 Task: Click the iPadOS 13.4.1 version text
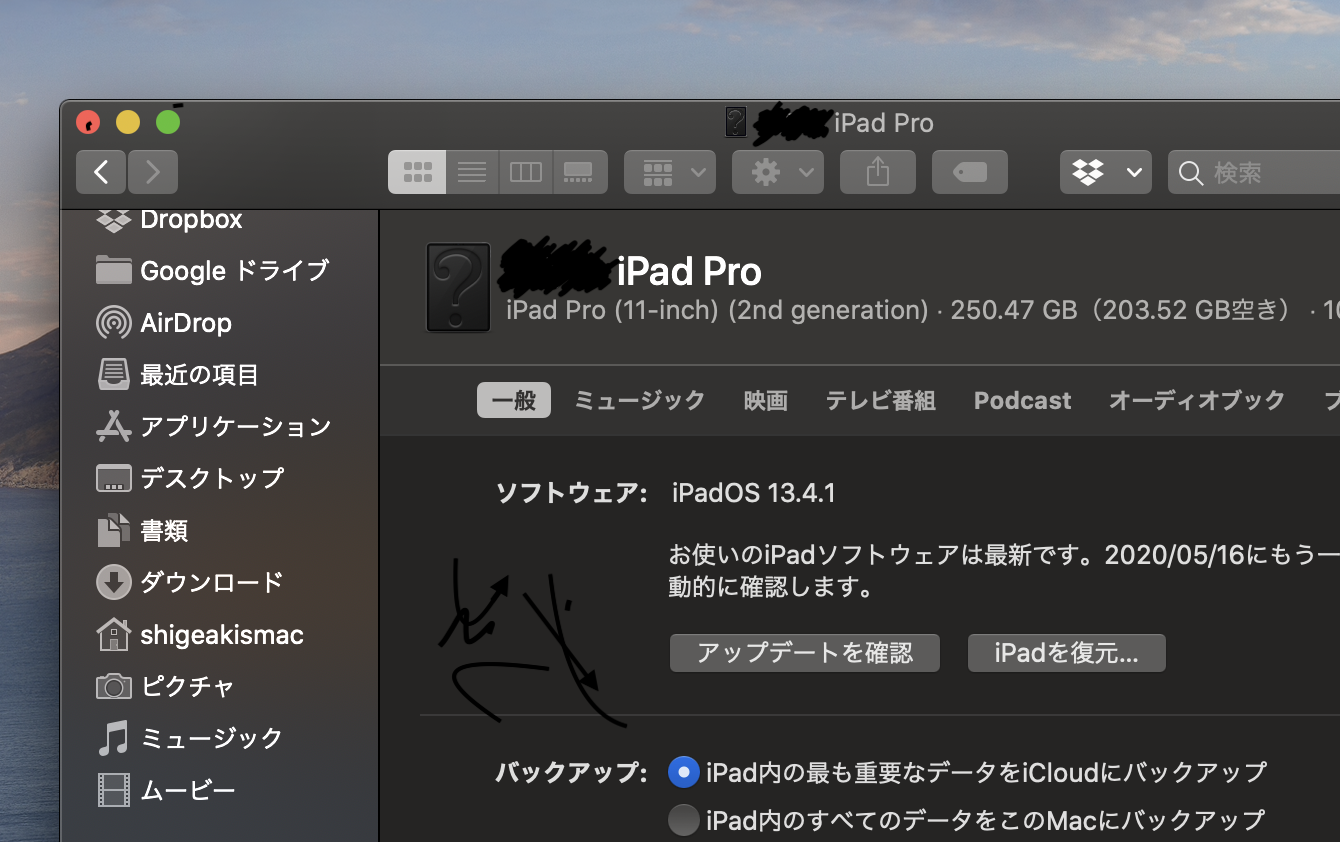click(754, 493)
